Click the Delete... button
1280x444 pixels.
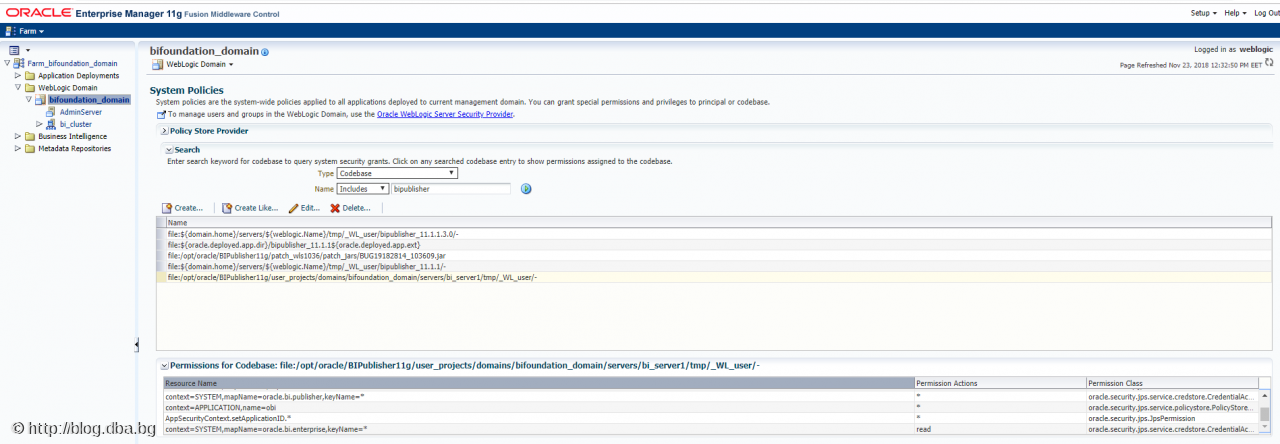tap(350, 208)
